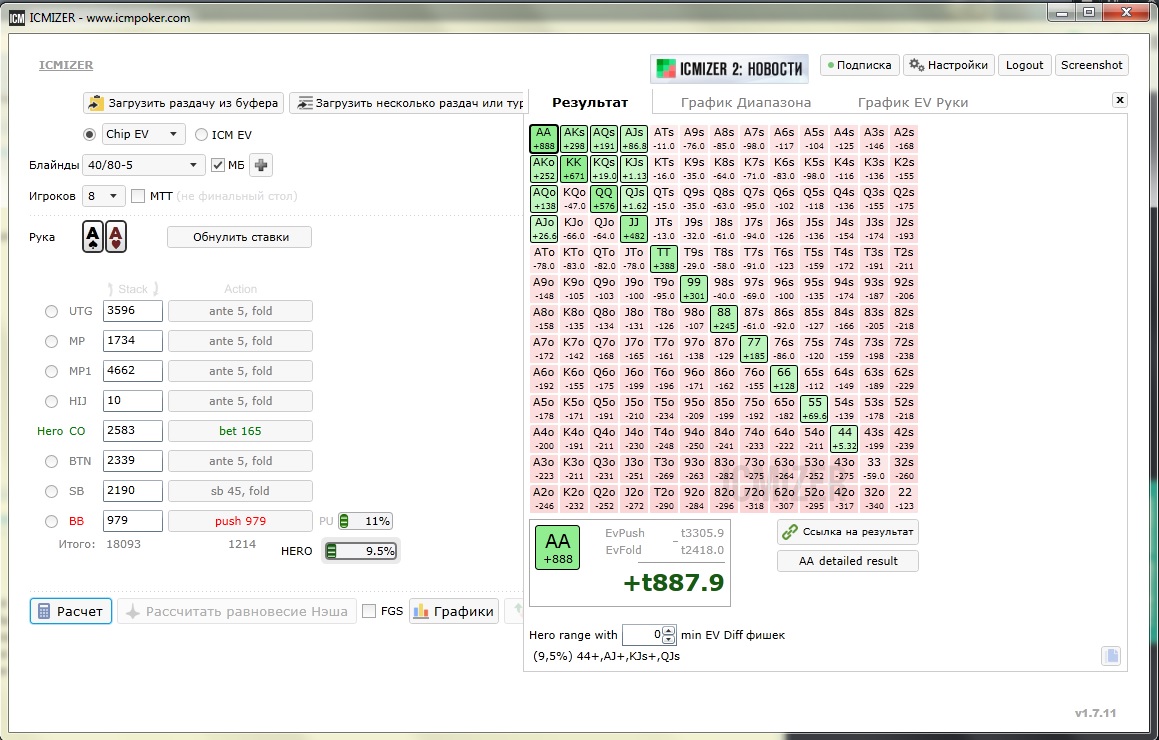Click the chart icon on the Графики button
This screenshot has width=1159, height=740.
(421, 611)
